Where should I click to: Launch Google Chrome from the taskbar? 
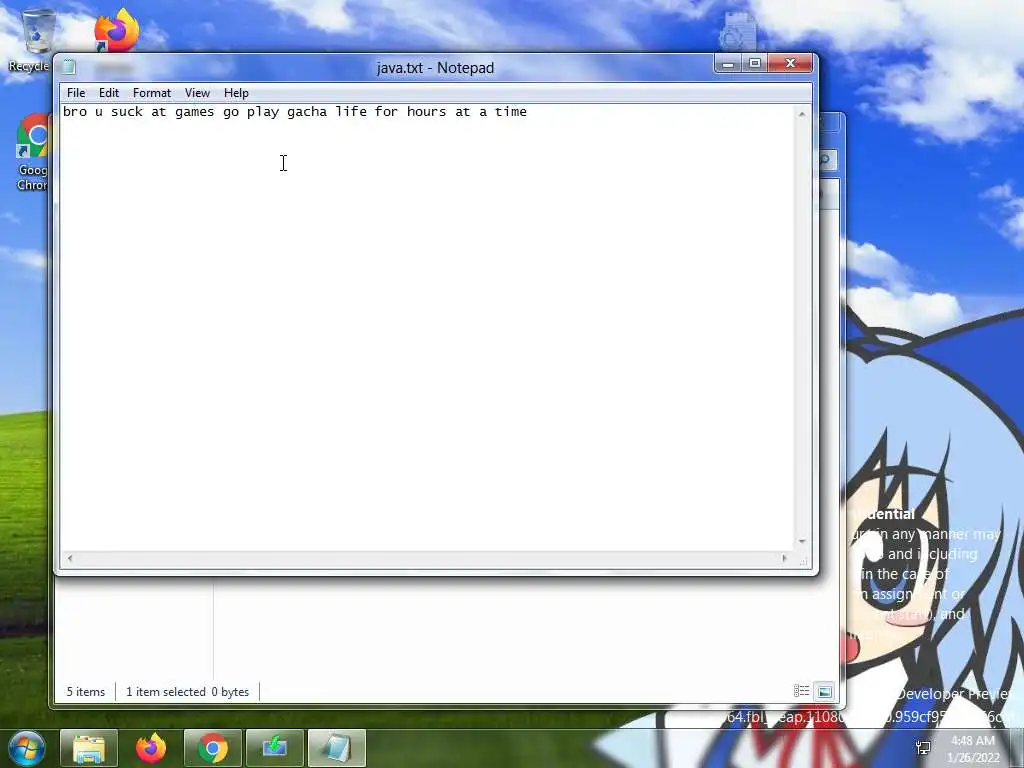point(213,748)
